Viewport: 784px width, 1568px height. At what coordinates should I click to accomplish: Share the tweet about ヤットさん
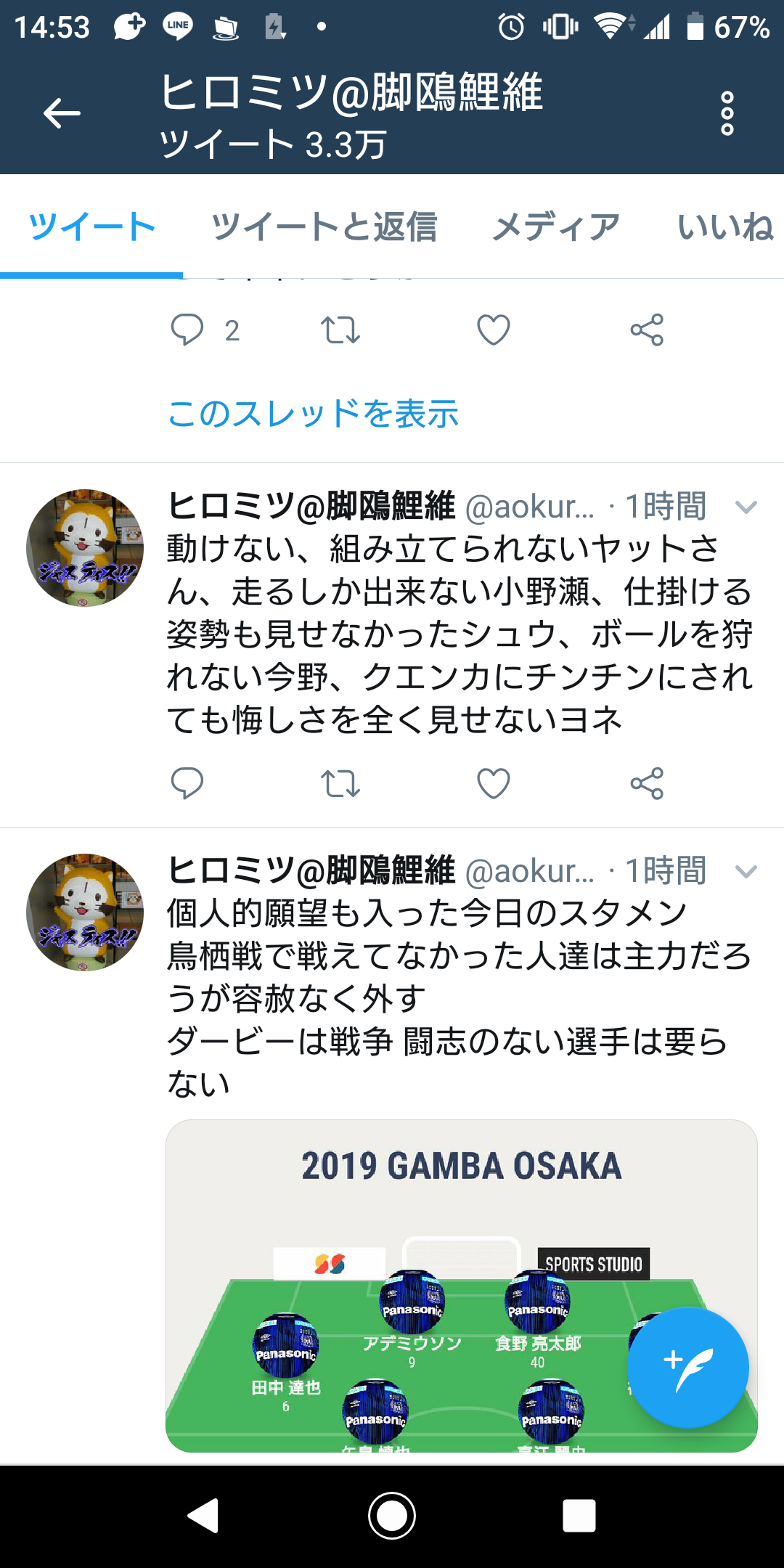tap(647, 783)
